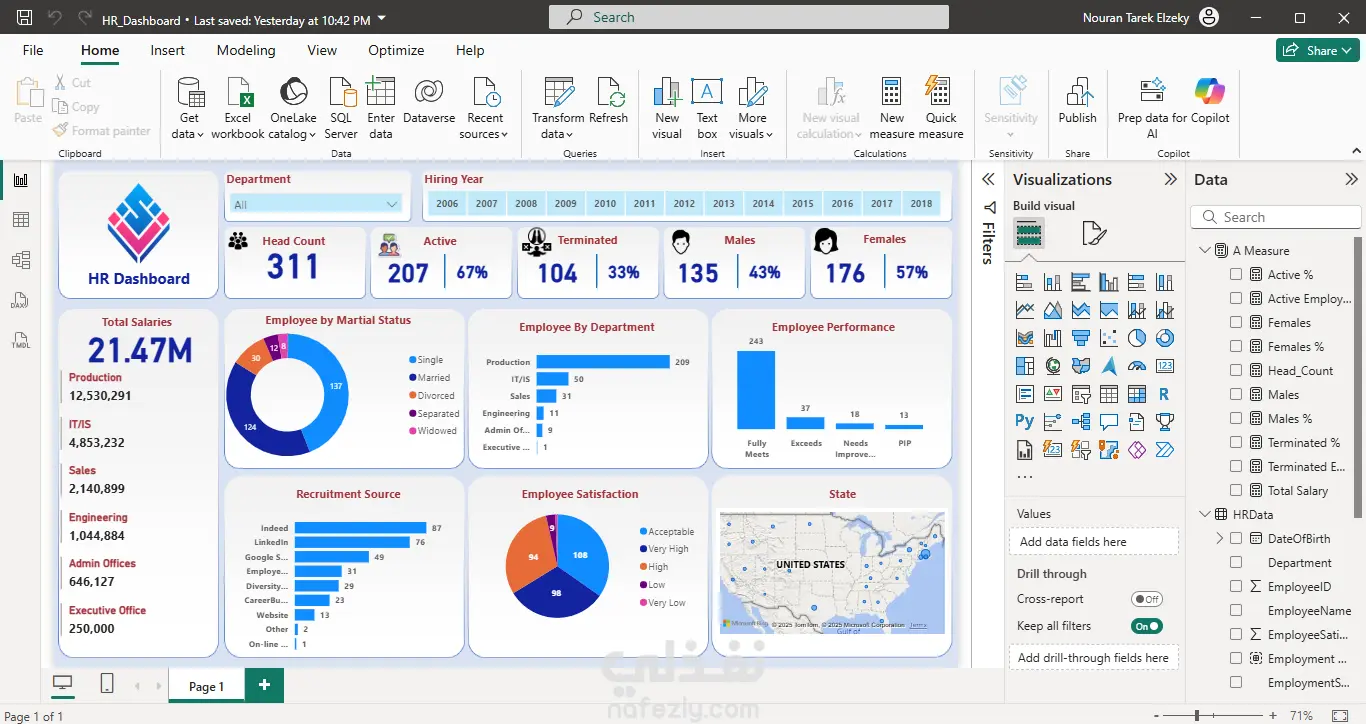Switch to mobile layout
Image resolution: width=1366 pixels, height=724 pixels.
pyautogui.click(x=107, y=683)
